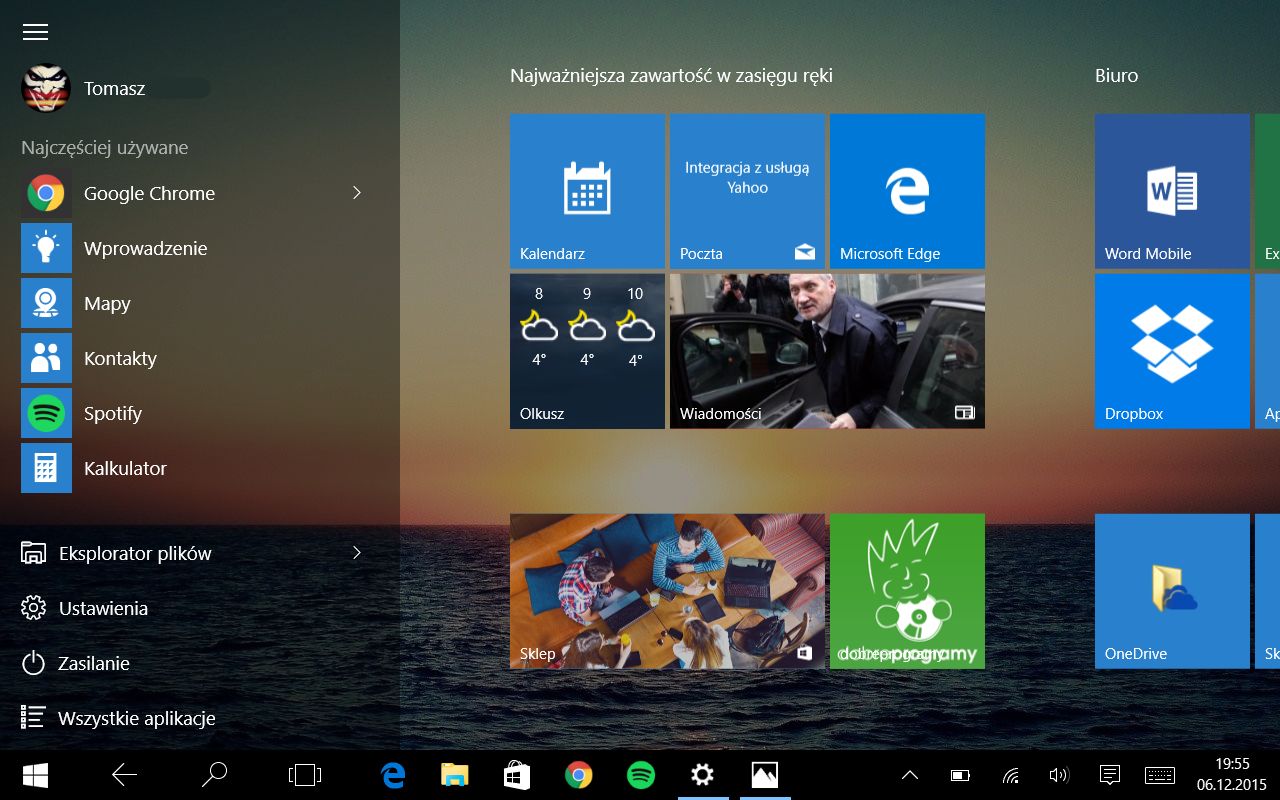The image size is (1280, 800).
Task: Open Store from the taskbar
Action: pyautogui.click(x=517, y=775)
